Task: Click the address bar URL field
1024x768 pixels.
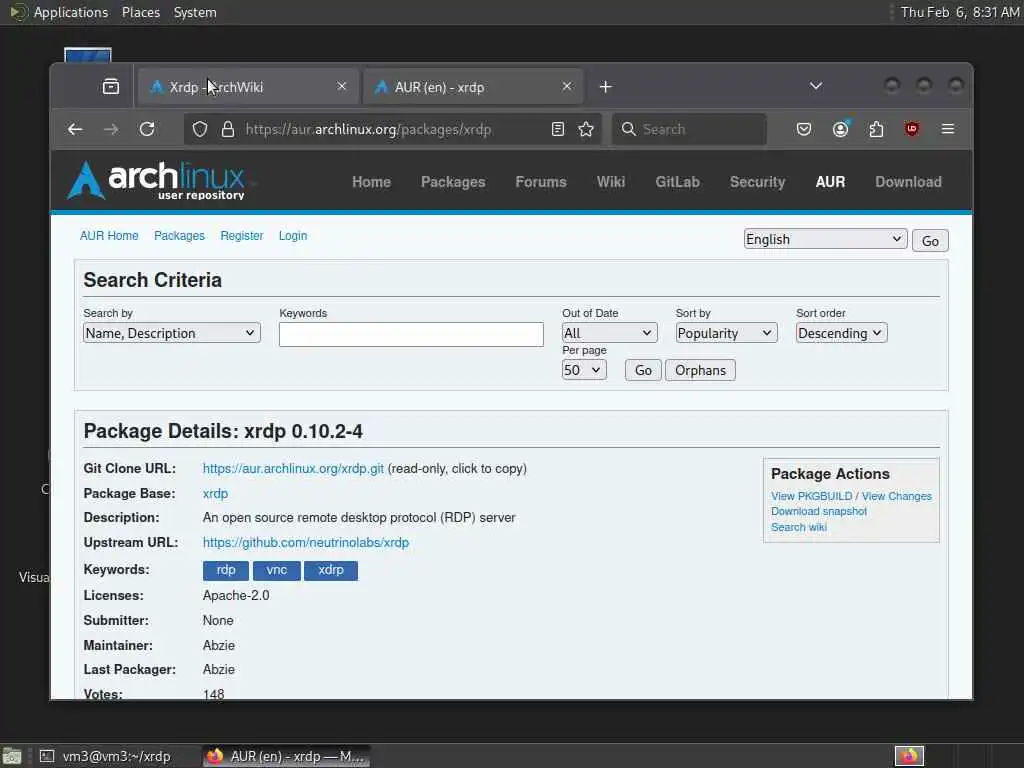Action: [392, 129]
